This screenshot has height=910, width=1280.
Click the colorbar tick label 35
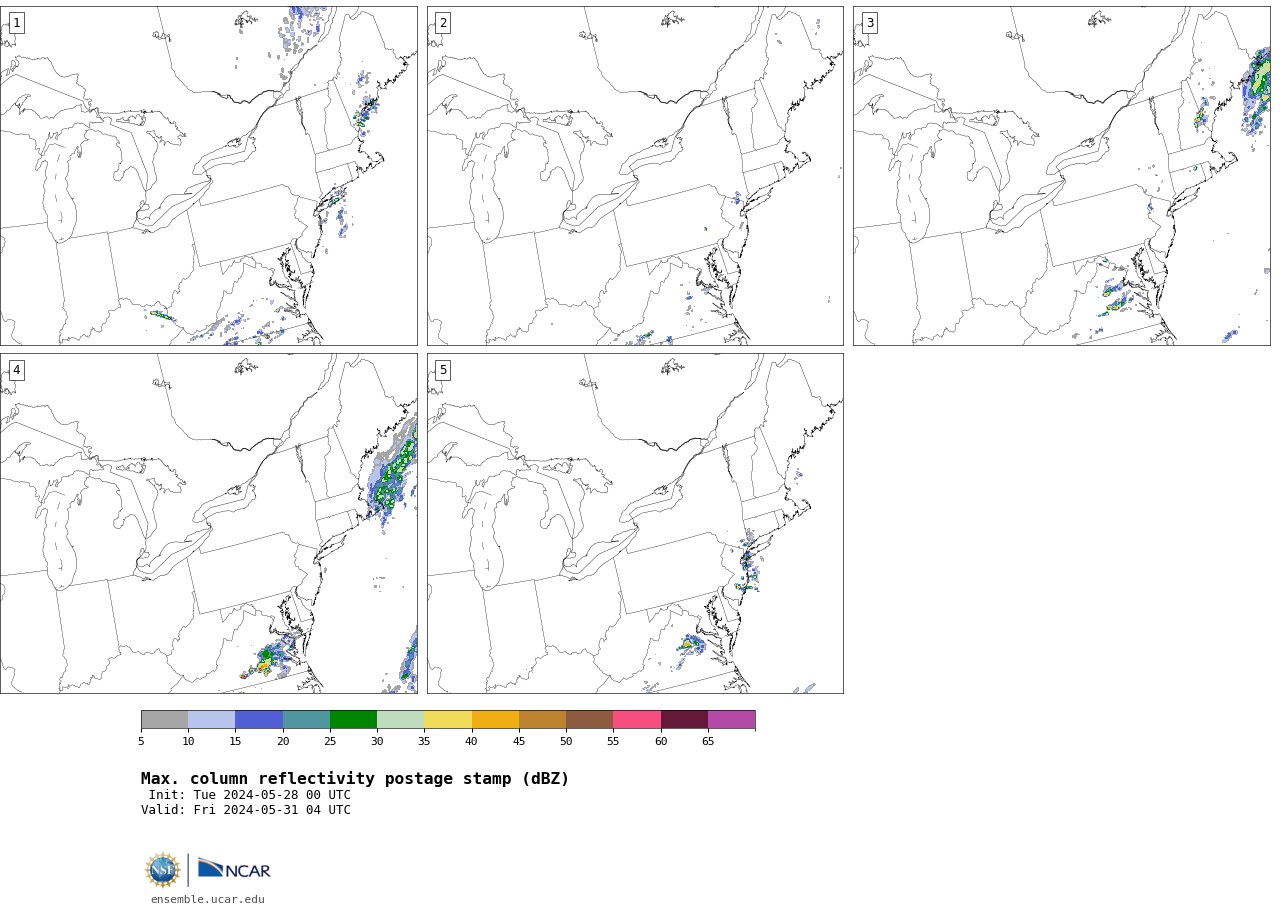424,741
